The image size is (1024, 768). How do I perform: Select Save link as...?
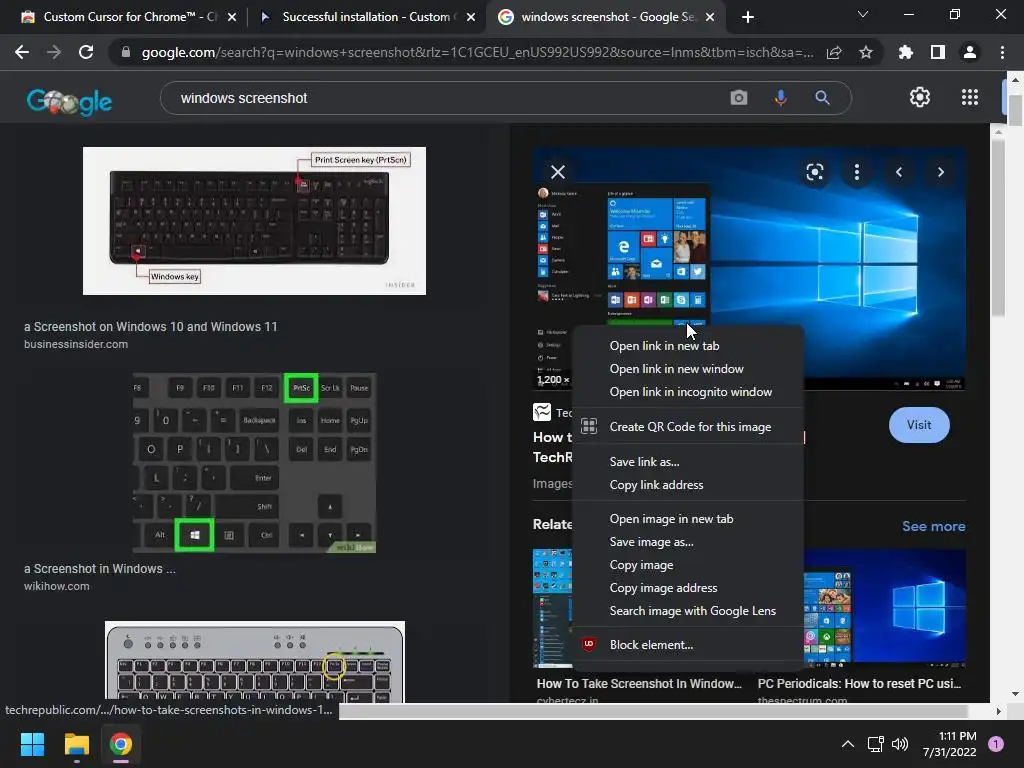pyautogui.click(x=688, y=462)
